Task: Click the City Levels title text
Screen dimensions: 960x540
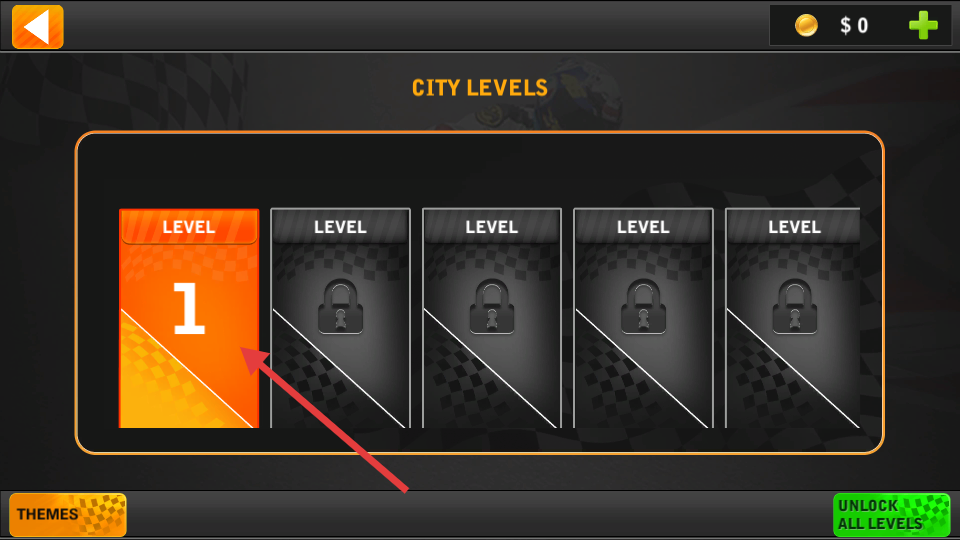Action: 480,88
